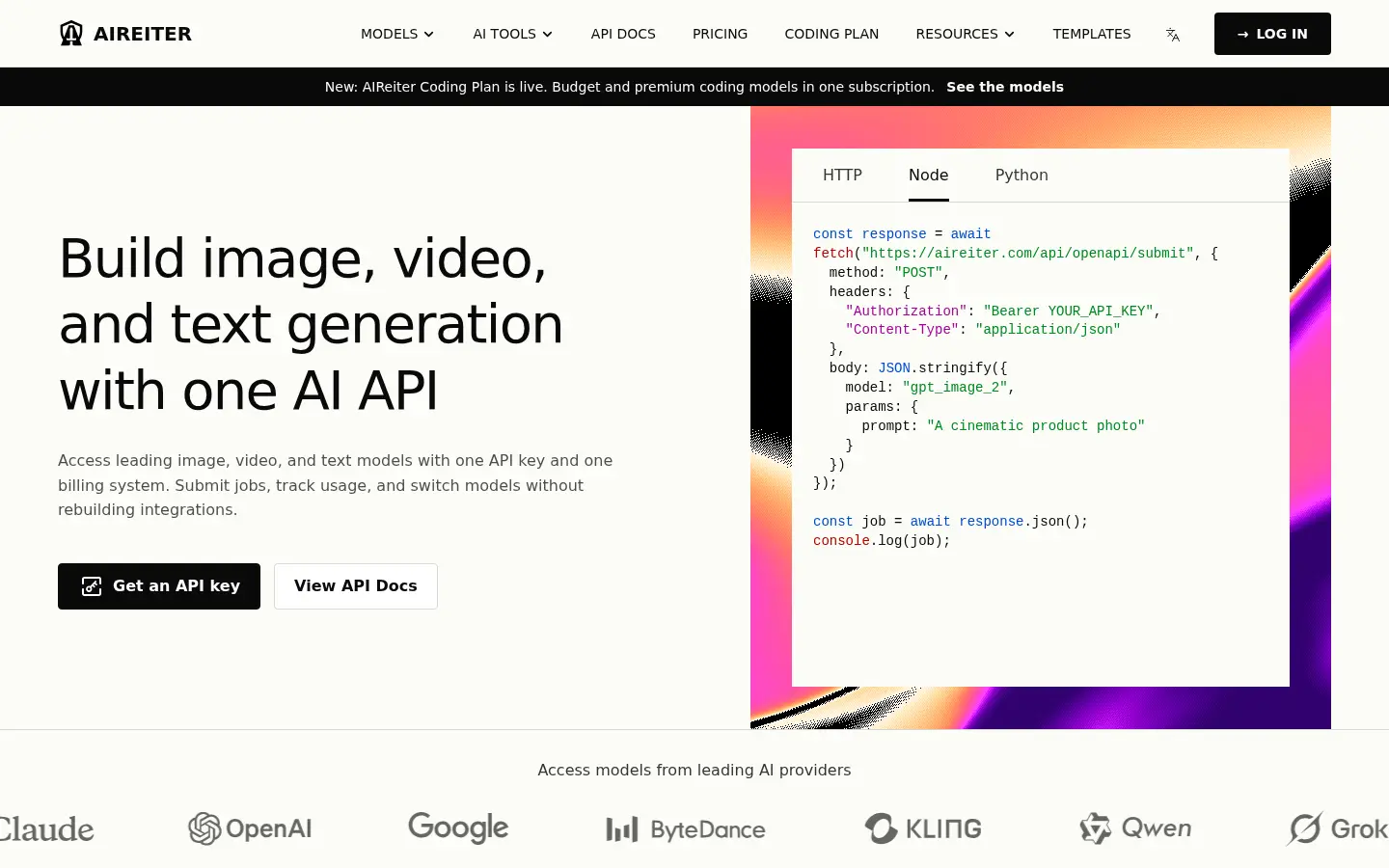Viewport: 1389px width, 868px height.
Task: Switch to the Python code tab
Action: point(1021,175)
